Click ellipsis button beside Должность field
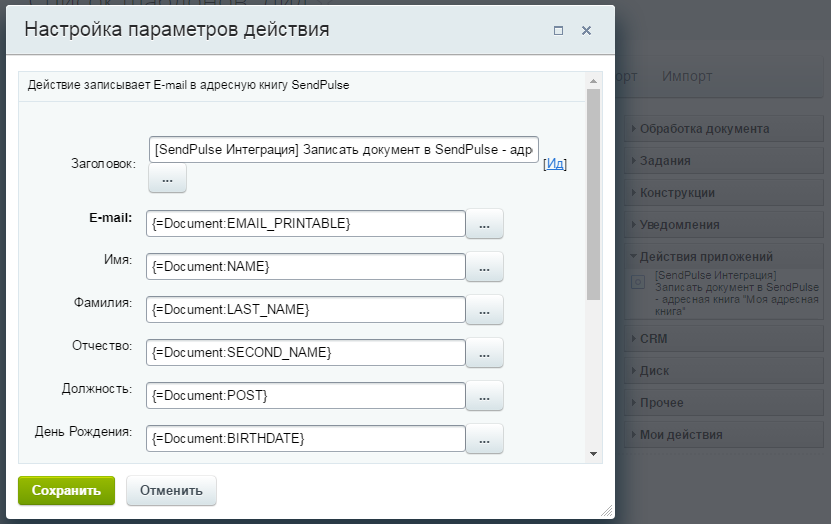The image size is (831, 524). tap(484, 396)
